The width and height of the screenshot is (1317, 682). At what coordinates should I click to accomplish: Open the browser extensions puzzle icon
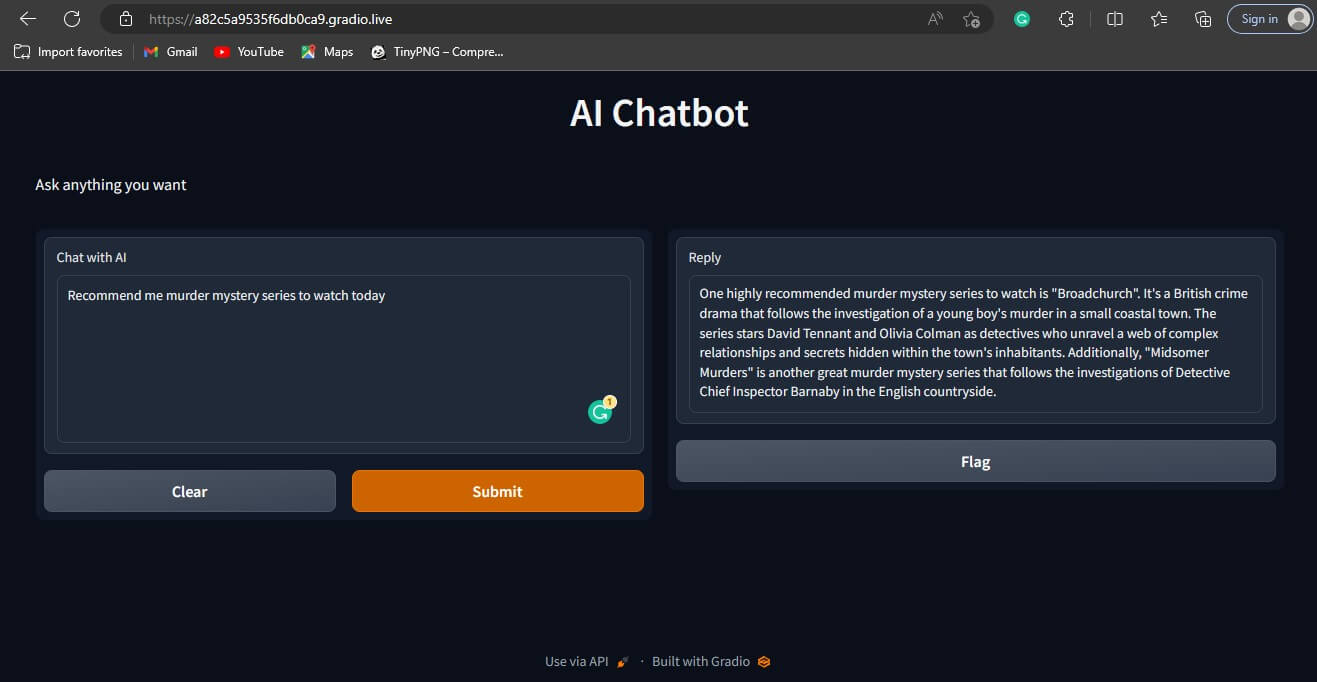[x=1066, y=19]
